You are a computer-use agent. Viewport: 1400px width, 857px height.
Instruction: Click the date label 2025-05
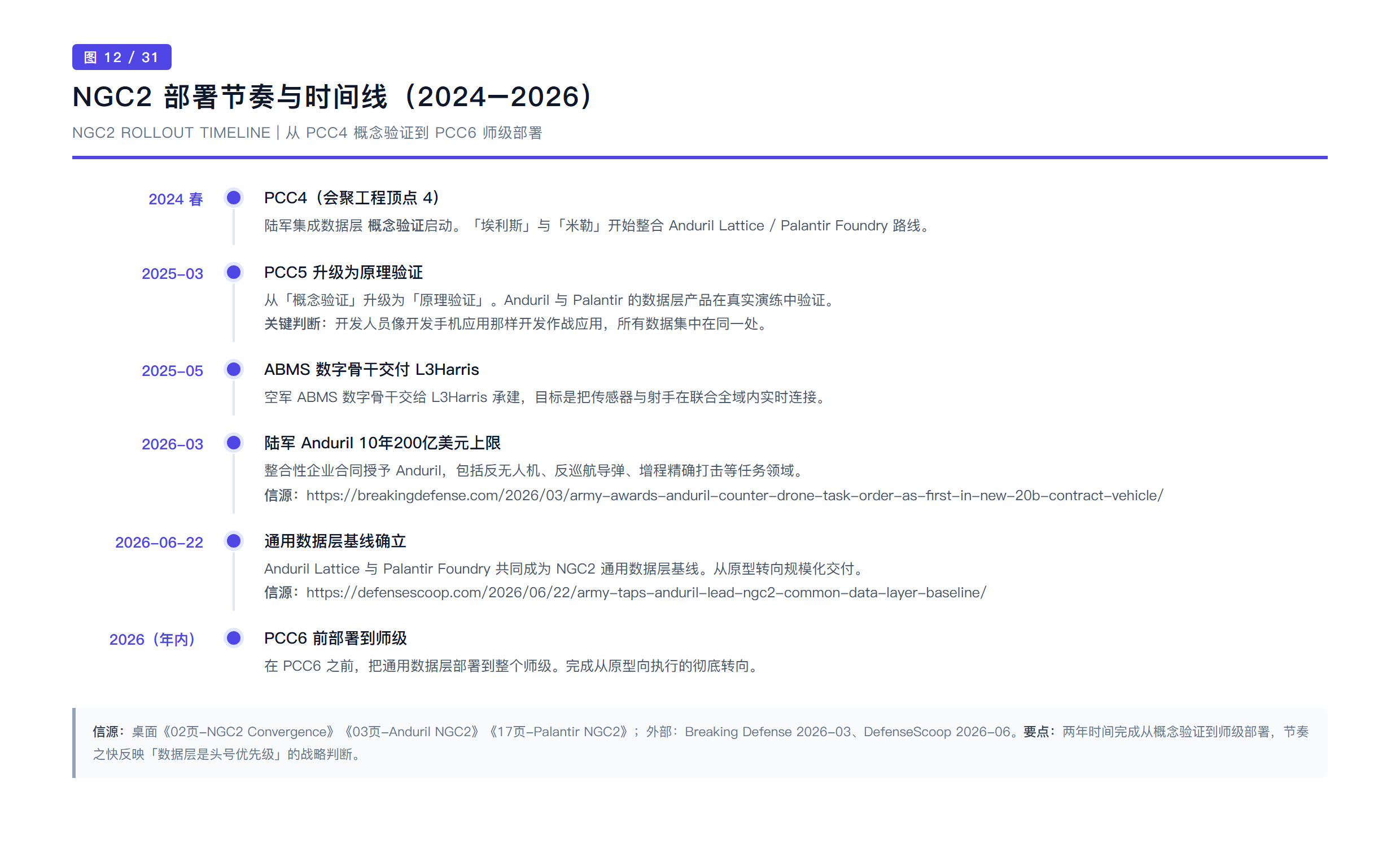(172, 371)
